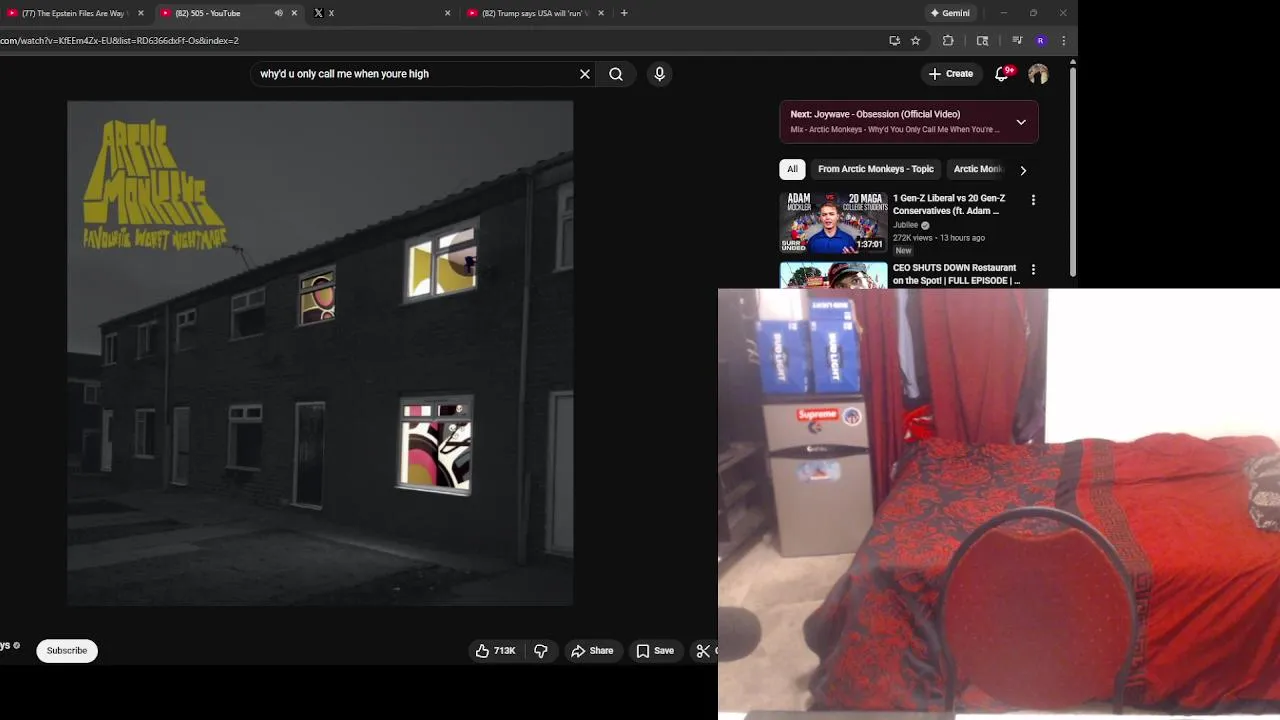
Task: Select the 'All' filter chip
Action: (792, 169)
